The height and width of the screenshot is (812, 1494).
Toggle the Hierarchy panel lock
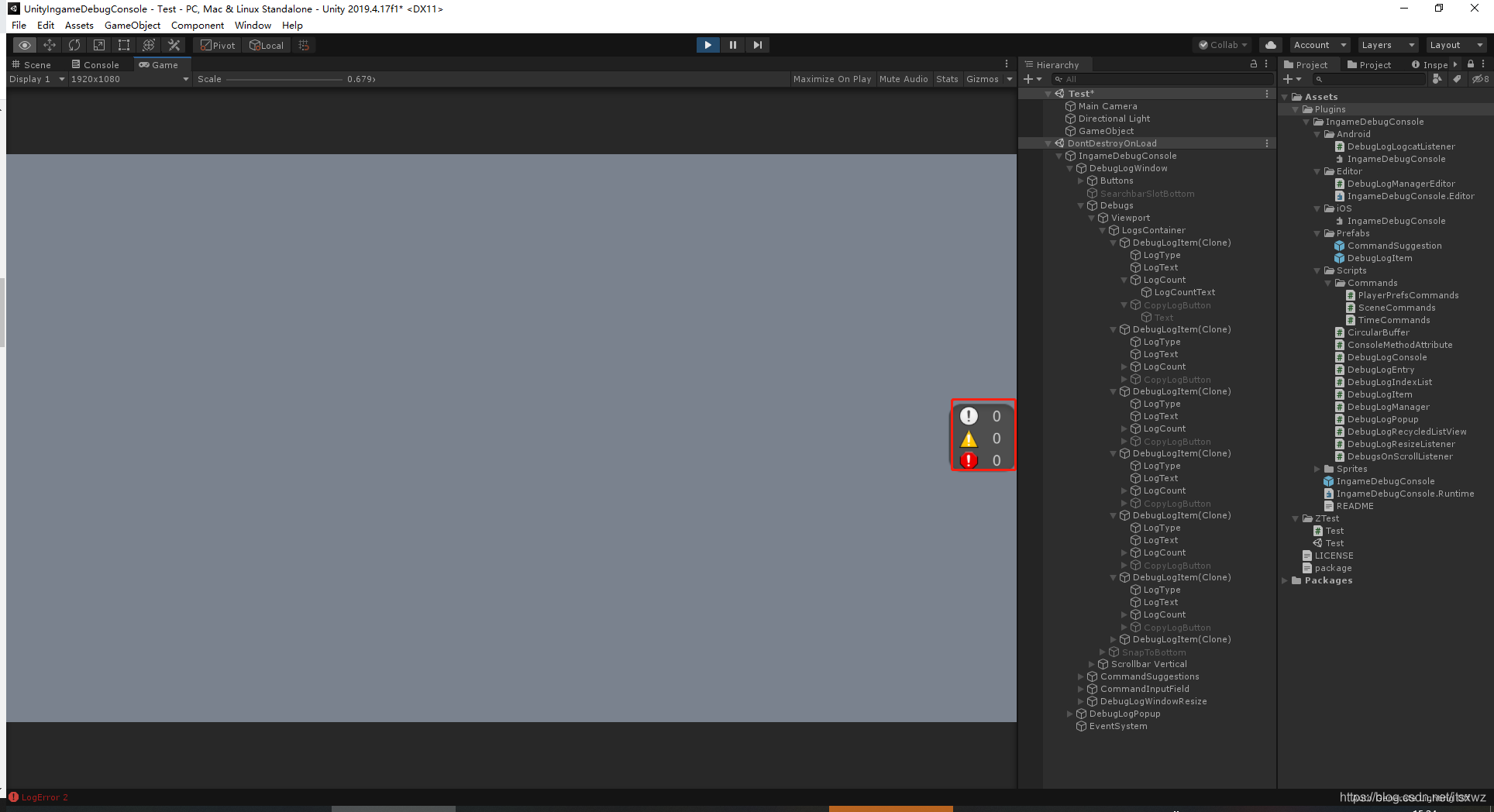pyautogui.click(x=1254, y=64)
